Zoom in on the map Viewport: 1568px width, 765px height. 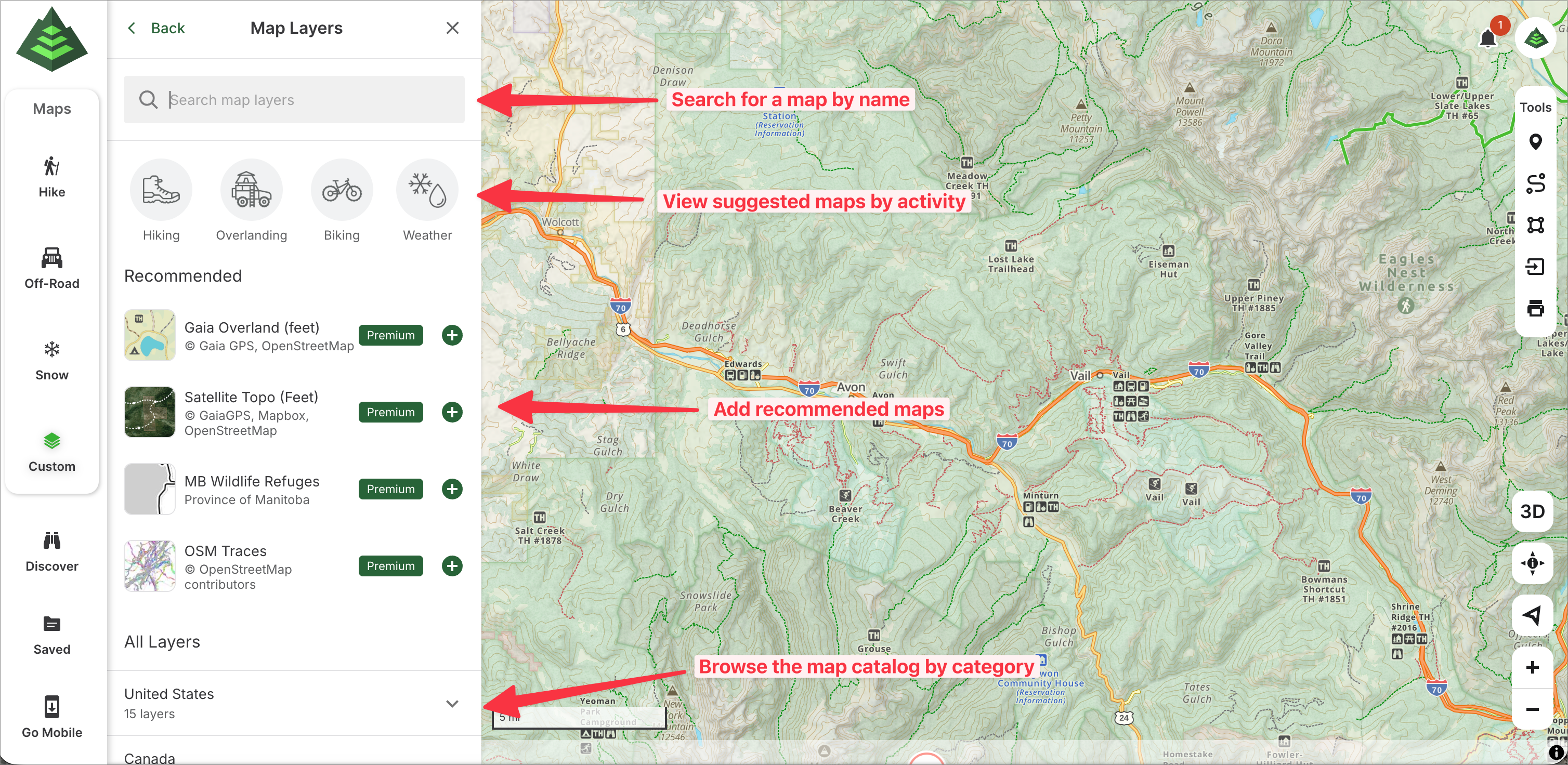(x=1532, y=668)
